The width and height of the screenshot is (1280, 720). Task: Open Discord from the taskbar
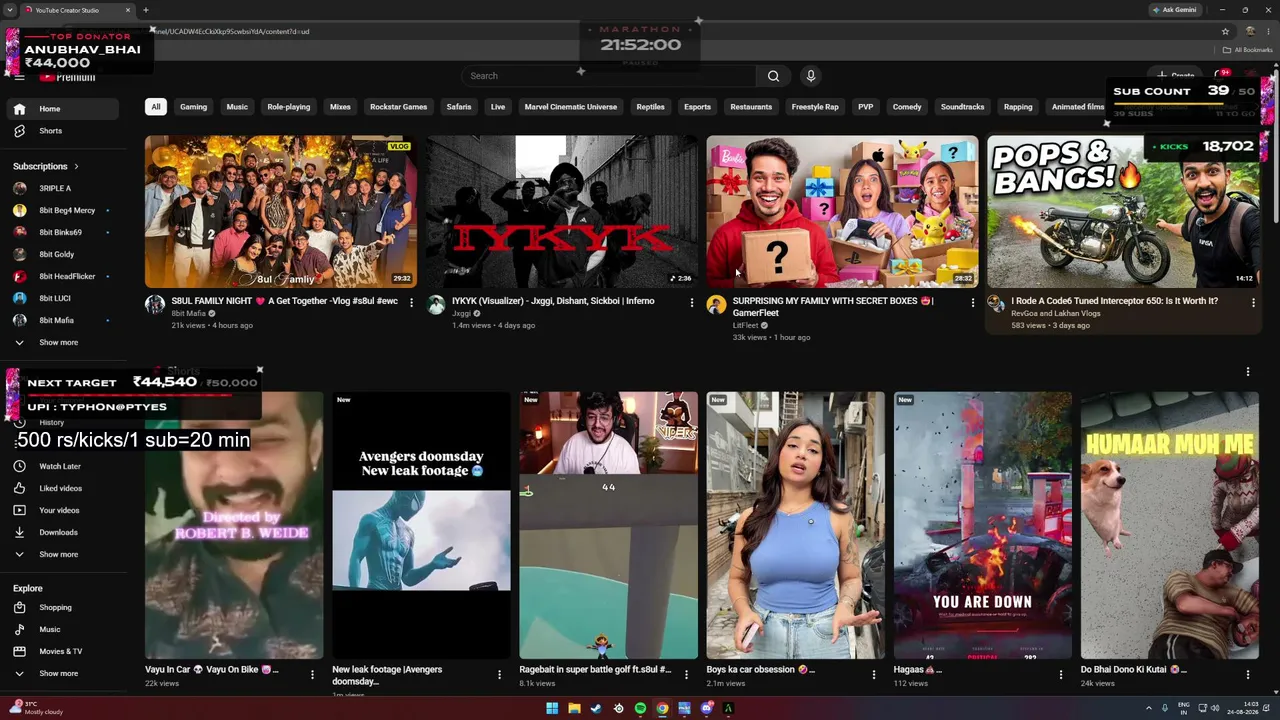[x=706, y=709]
